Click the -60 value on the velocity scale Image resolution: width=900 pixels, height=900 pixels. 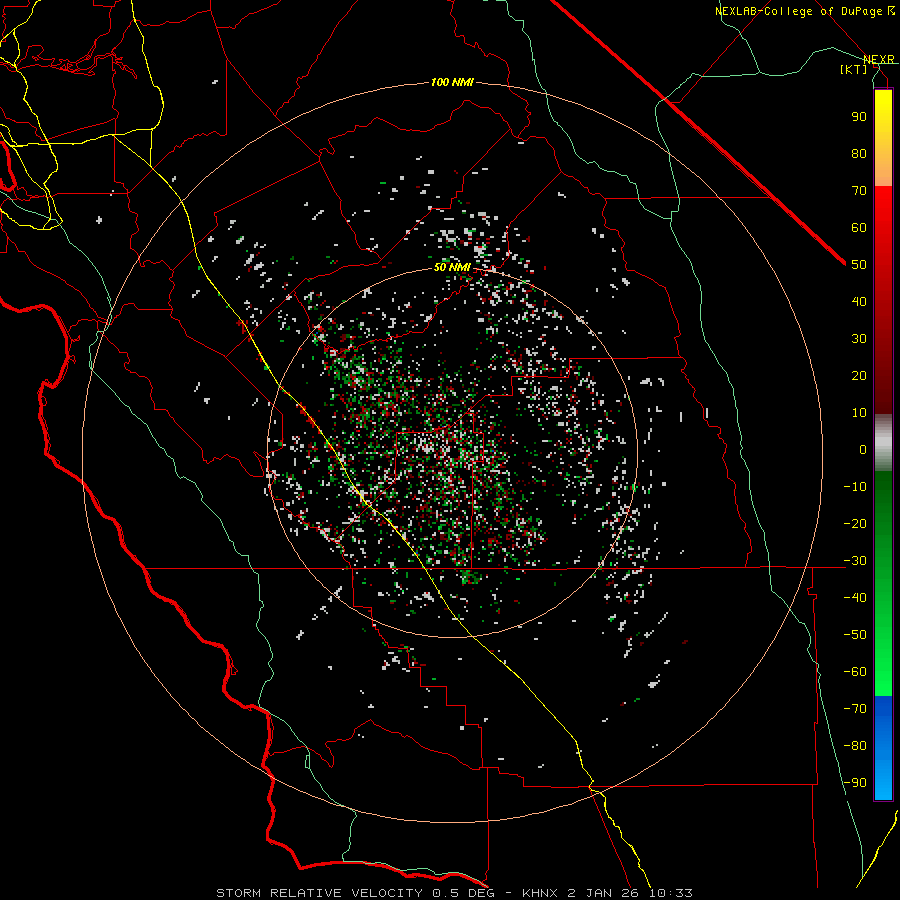tap(855, 672)
